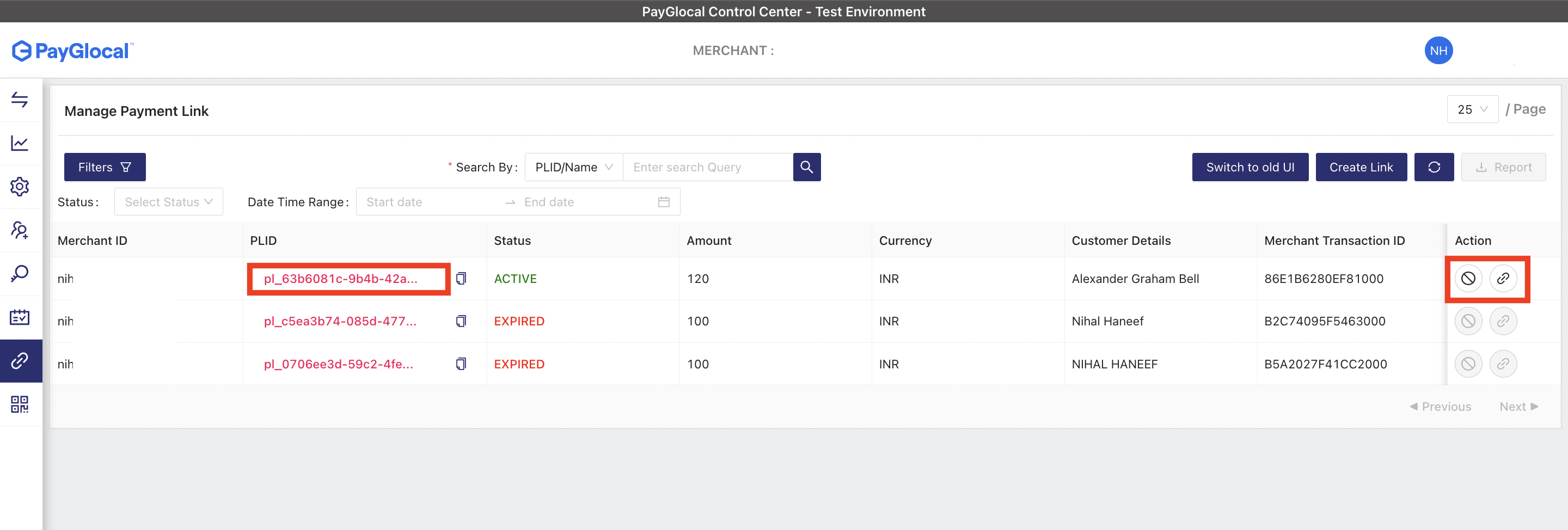
Task: Open the user management sidebar icon
Action: 20,230
